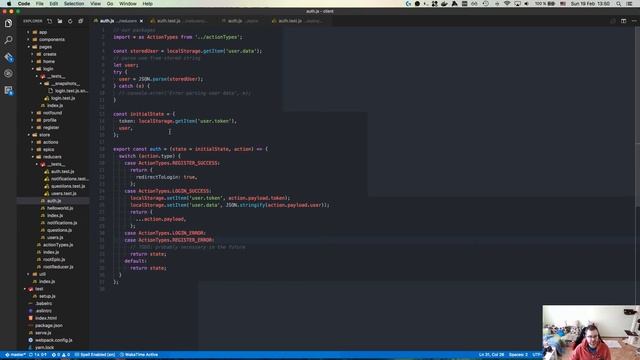Open Notification Center icon in menu bar
The image size is (640, 360).
tap(629, 4)
